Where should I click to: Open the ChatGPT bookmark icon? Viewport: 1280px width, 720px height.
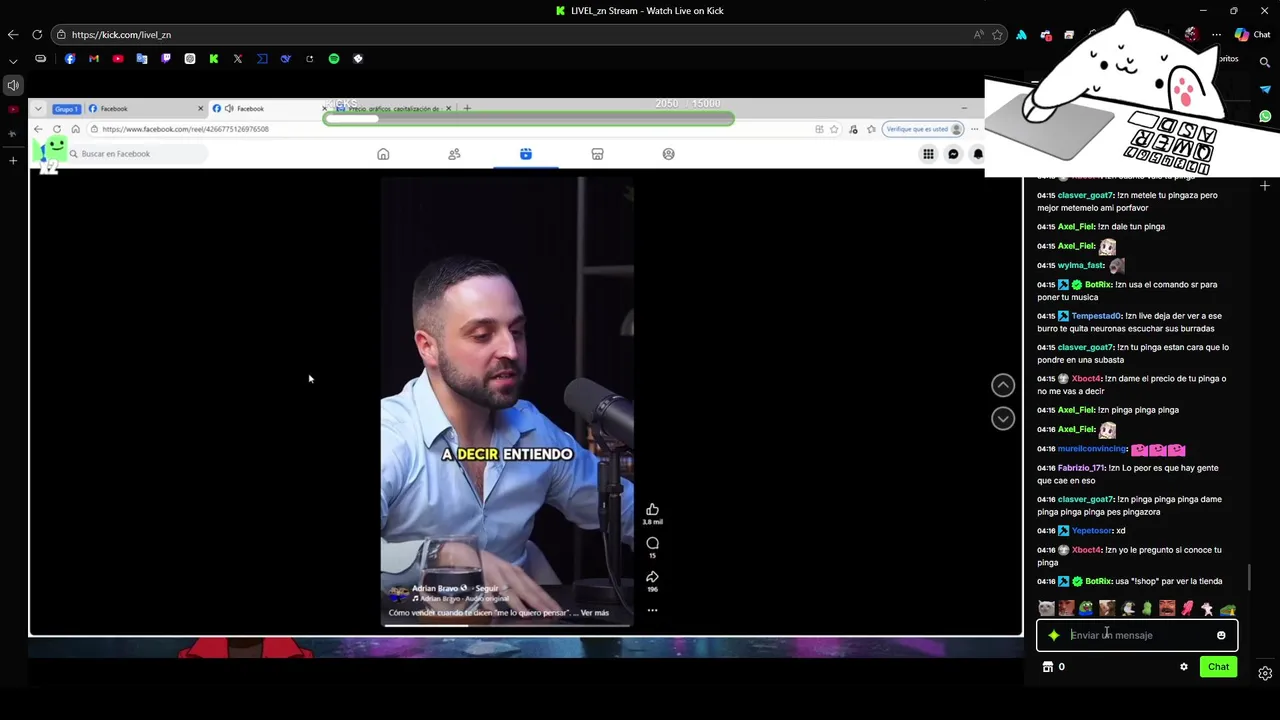point(190,59)
